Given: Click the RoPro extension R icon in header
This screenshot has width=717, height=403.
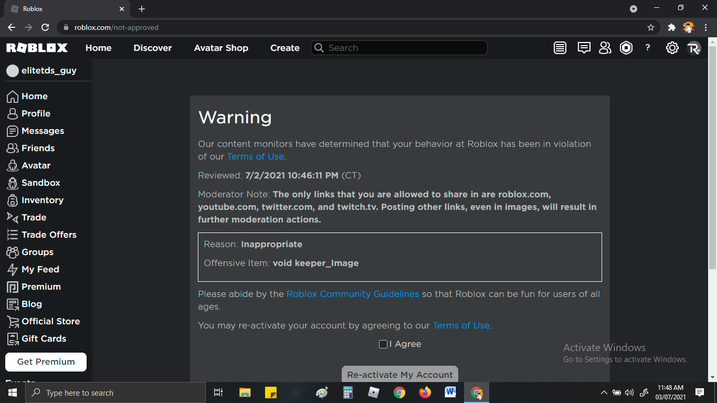Looking at the screenshot, I should [x=694, y=48].
